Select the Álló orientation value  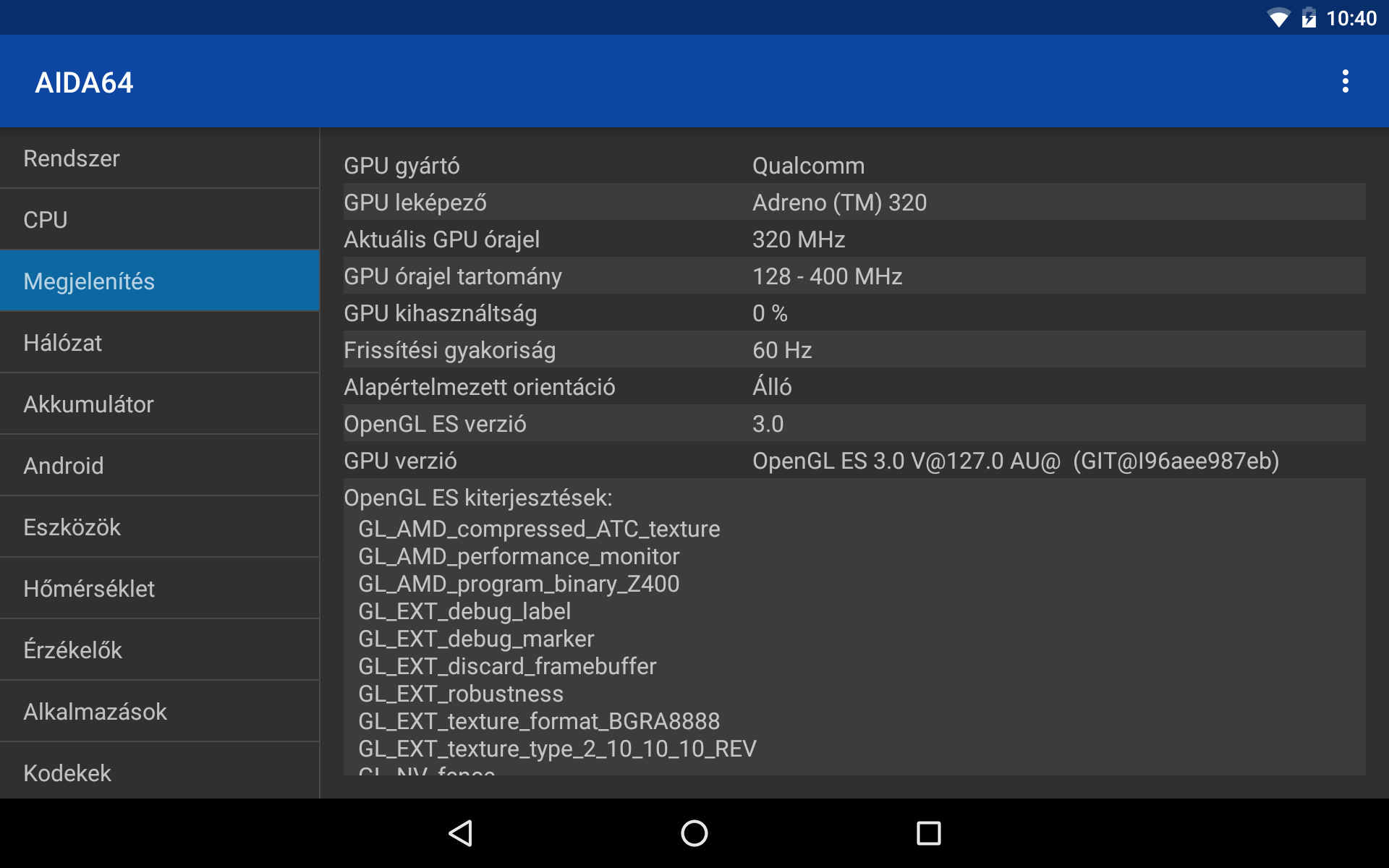(x=772, y=387)
